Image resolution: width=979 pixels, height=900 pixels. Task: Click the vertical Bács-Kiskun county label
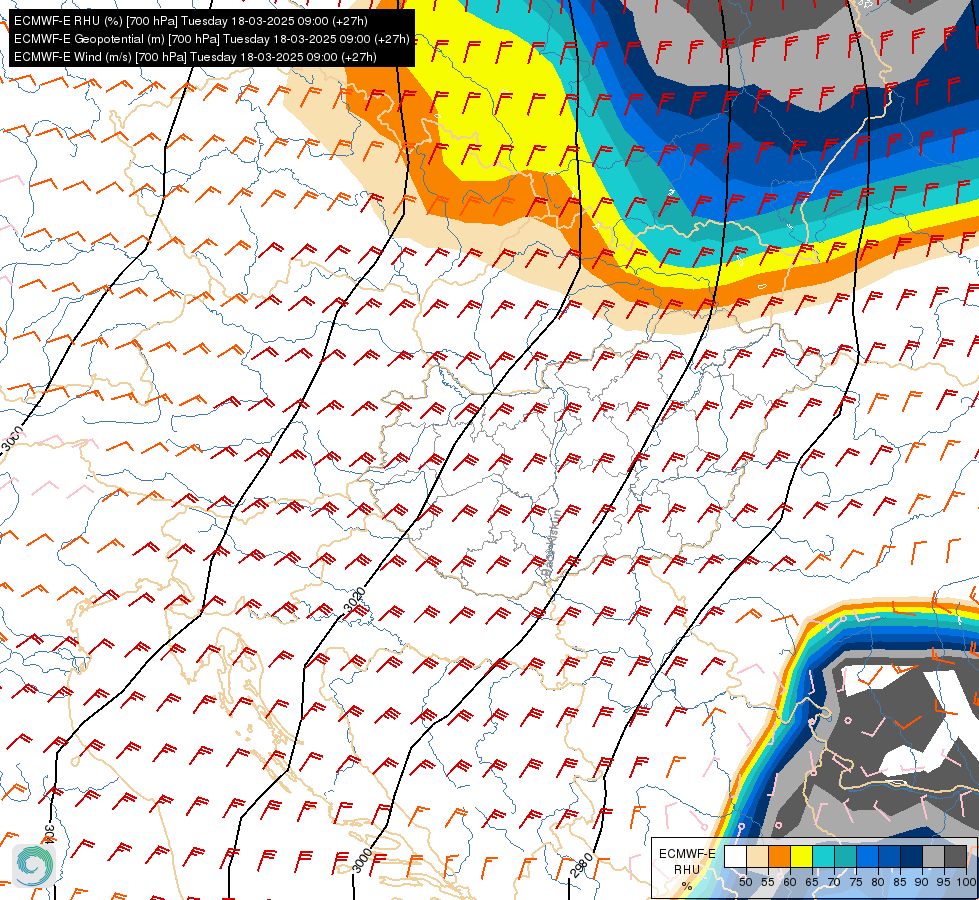551,542
